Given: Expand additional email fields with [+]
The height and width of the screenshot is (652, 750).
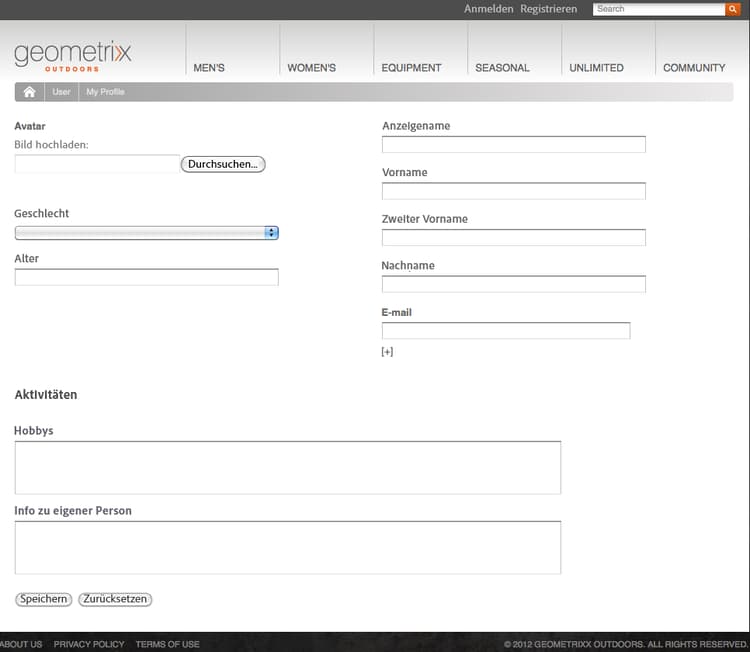Looking at the screenshot, I should click(387, 352).
